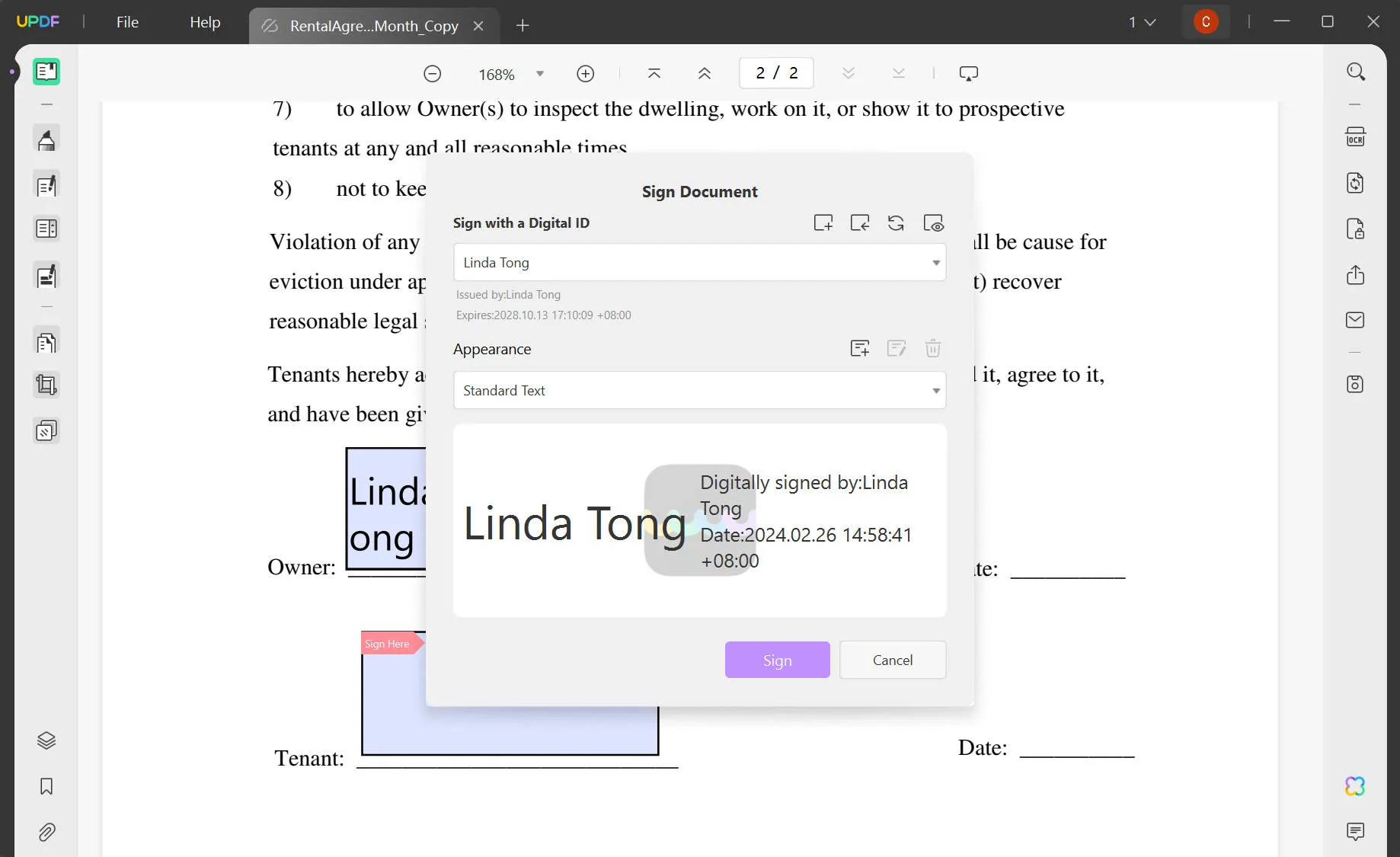Open the attachments paperclip panel

[x=46, y=832]
